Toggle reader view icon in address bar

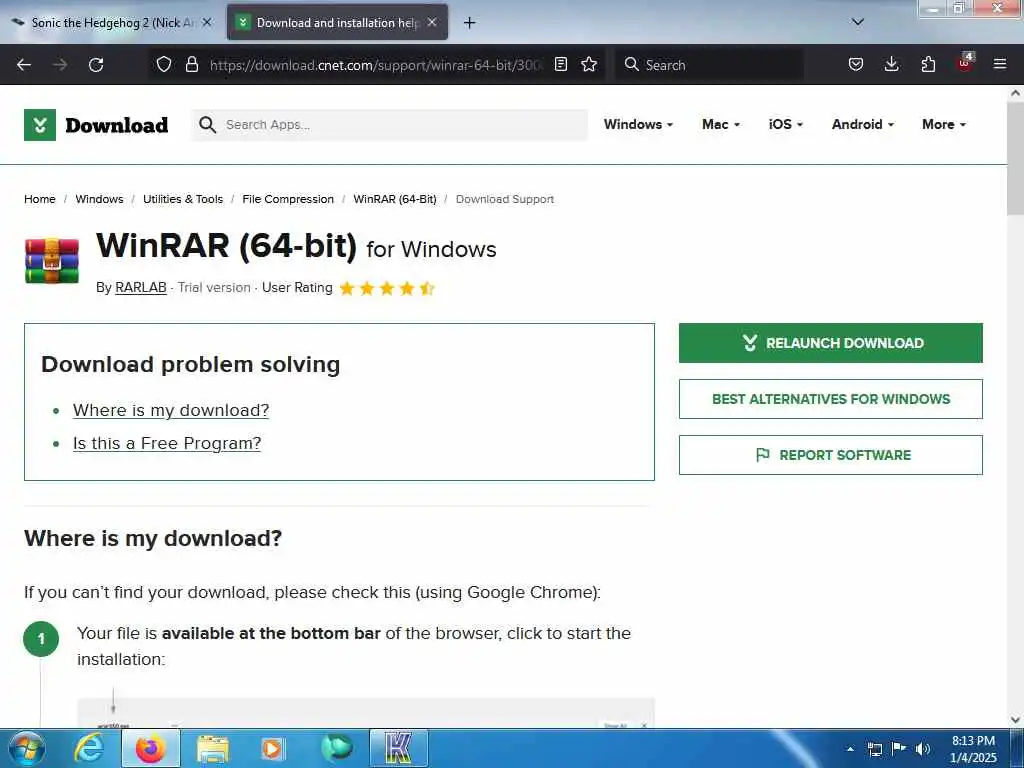click(x=560, y=64)
